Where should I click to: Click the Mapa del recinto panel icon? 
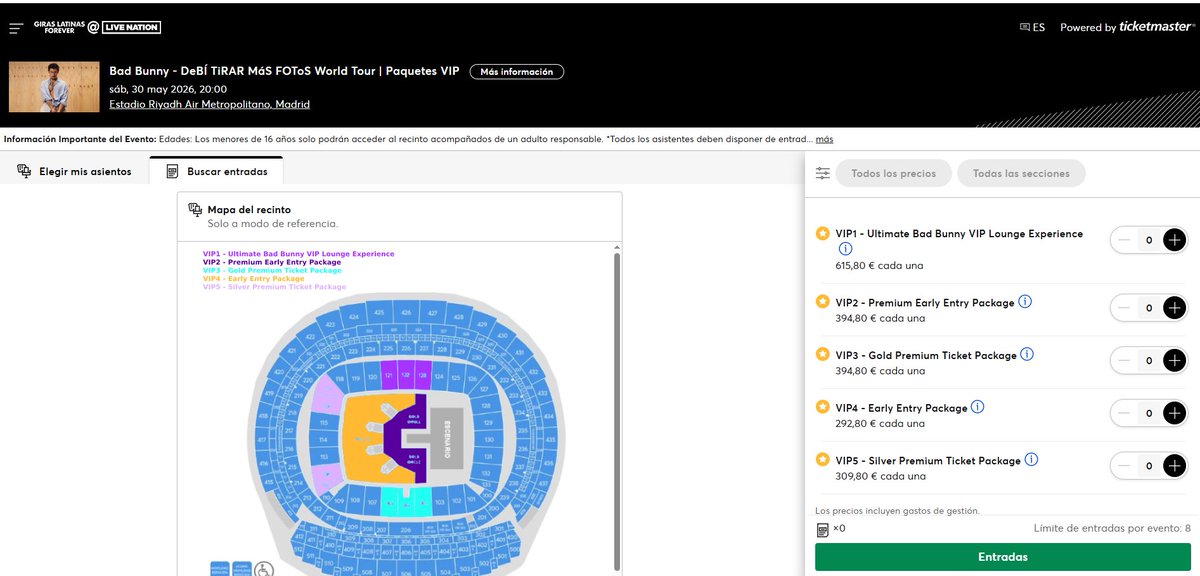[x=195, y=209]
